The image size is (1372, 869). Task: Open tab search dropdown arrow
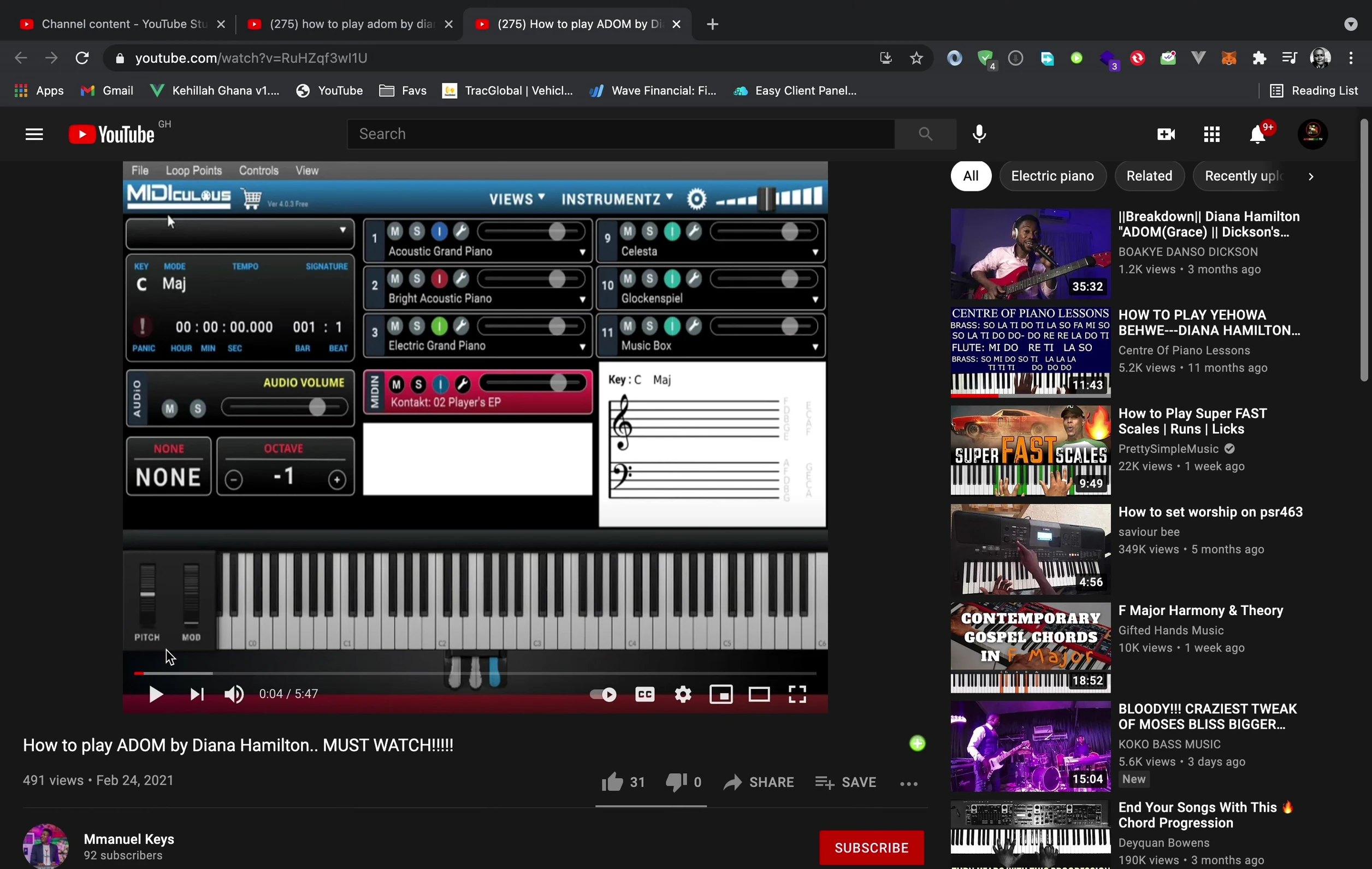click(x=1351, y=24)
